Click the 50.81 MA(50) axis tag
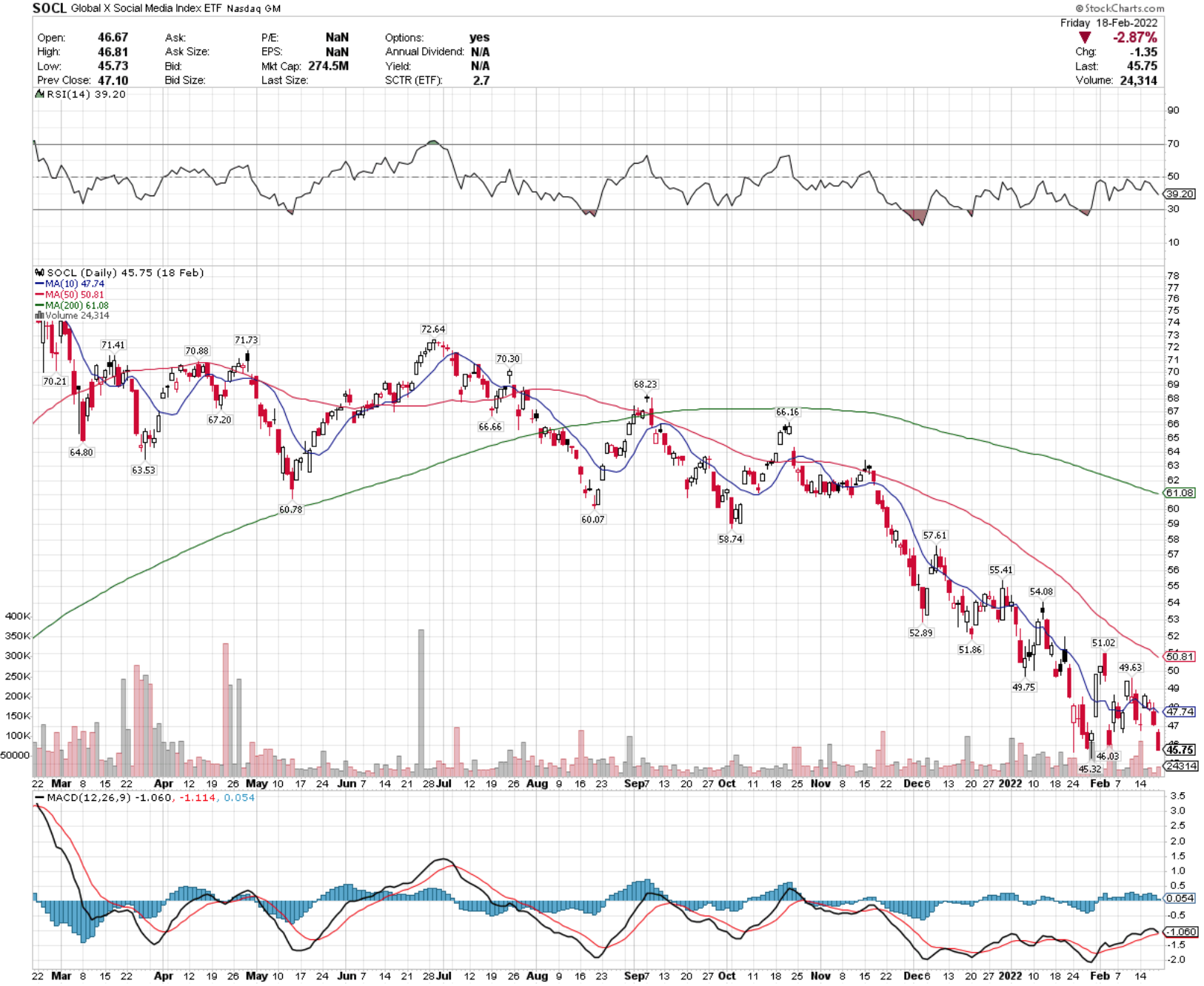The image size is (1204, 986). point(1180,657)
